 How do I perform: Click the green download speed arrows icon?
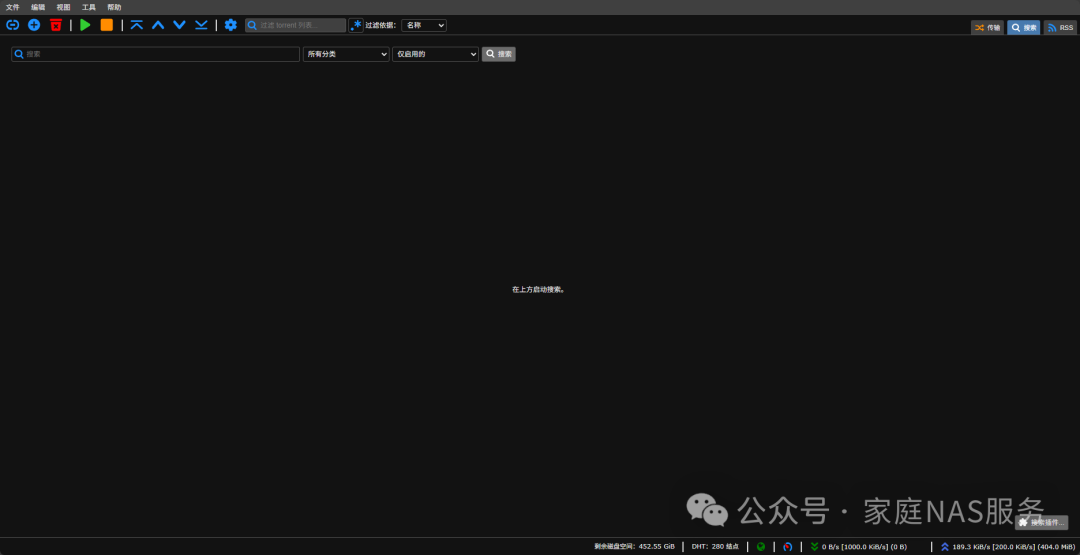[815, 547]
